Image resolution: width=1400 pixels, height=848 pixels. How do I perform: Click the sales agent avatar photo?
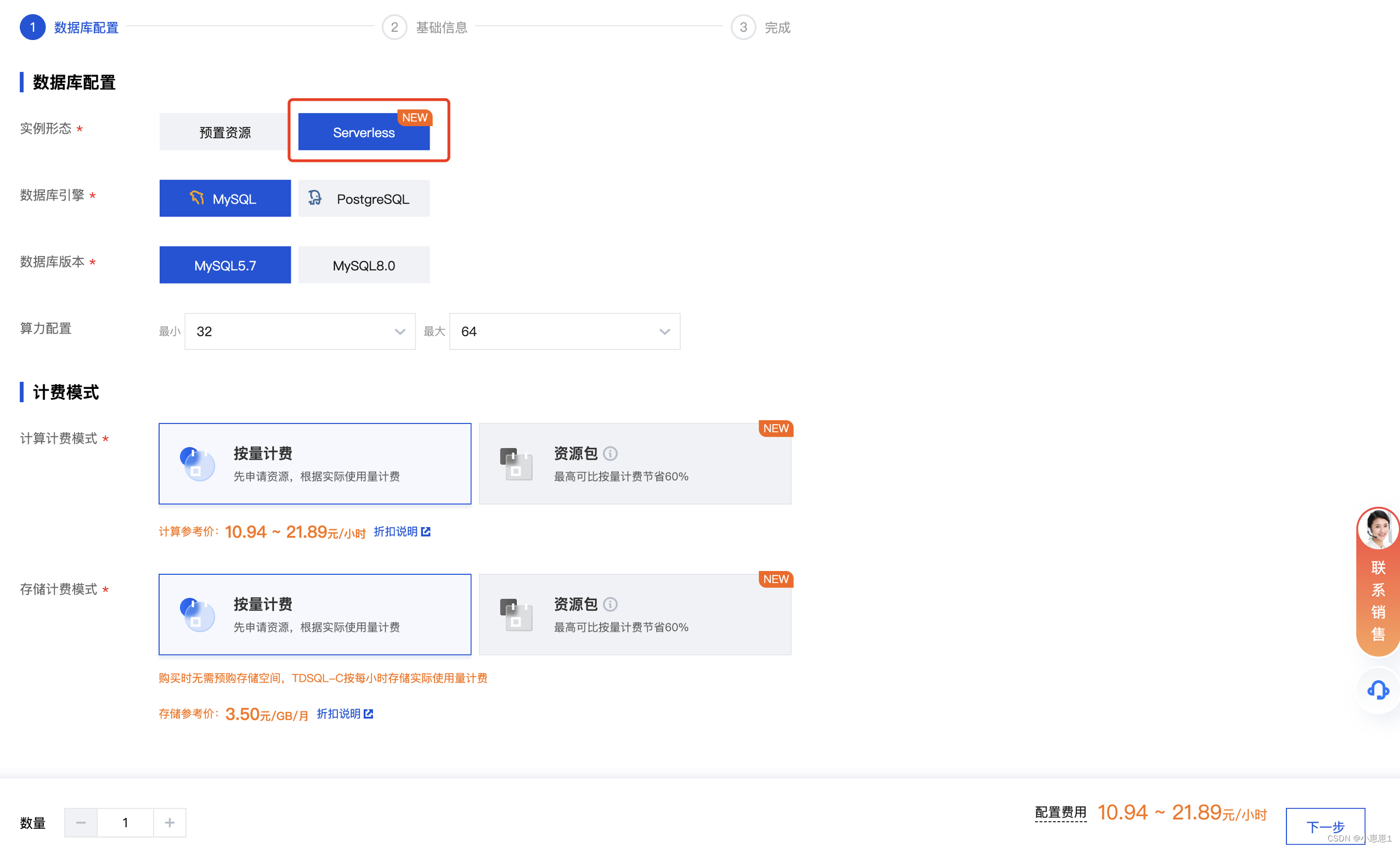pyautogui.click(x=1378, y=529)
